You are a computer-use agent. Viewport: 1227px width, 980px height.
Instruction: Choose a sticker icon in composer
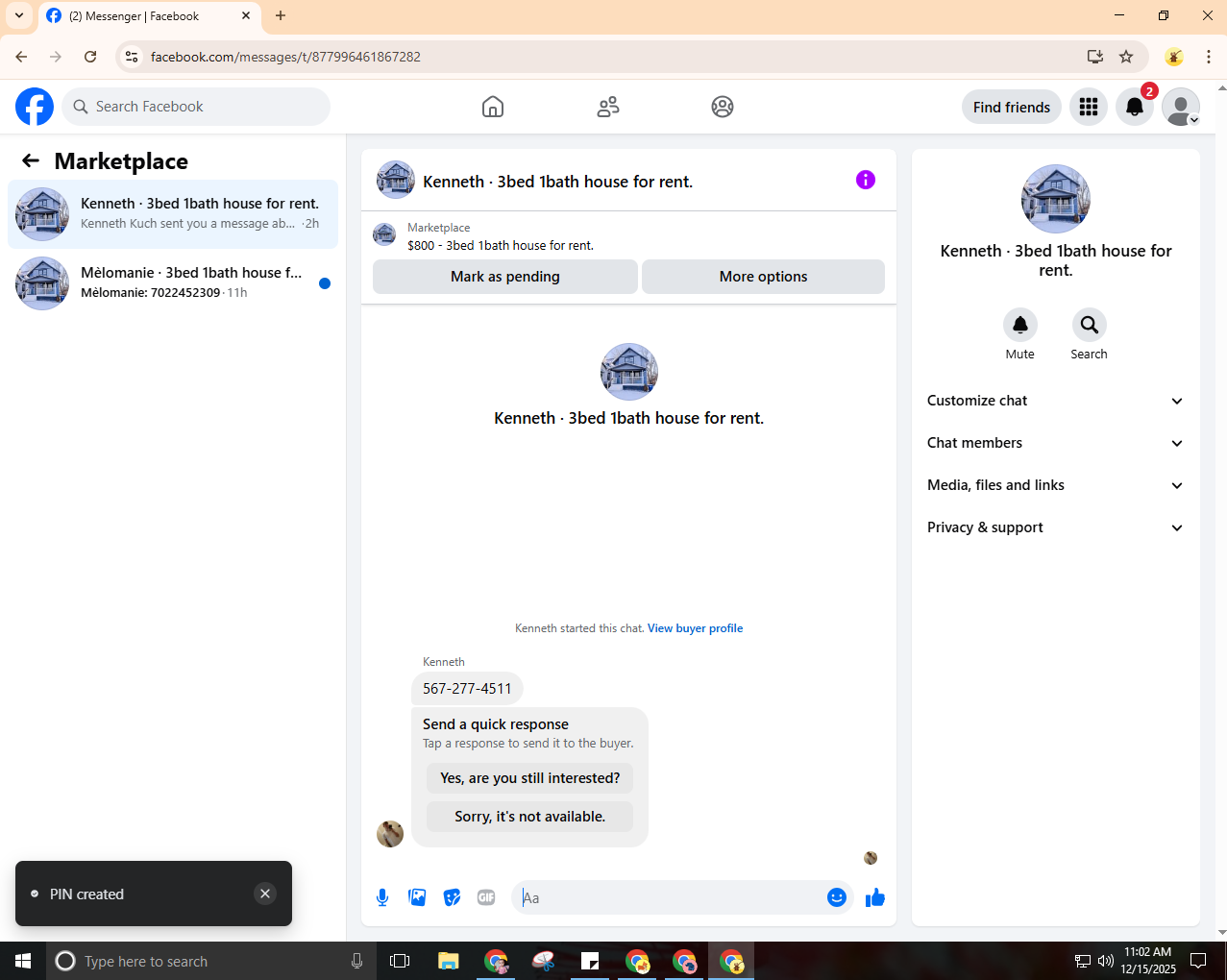[x=452, y=897]
